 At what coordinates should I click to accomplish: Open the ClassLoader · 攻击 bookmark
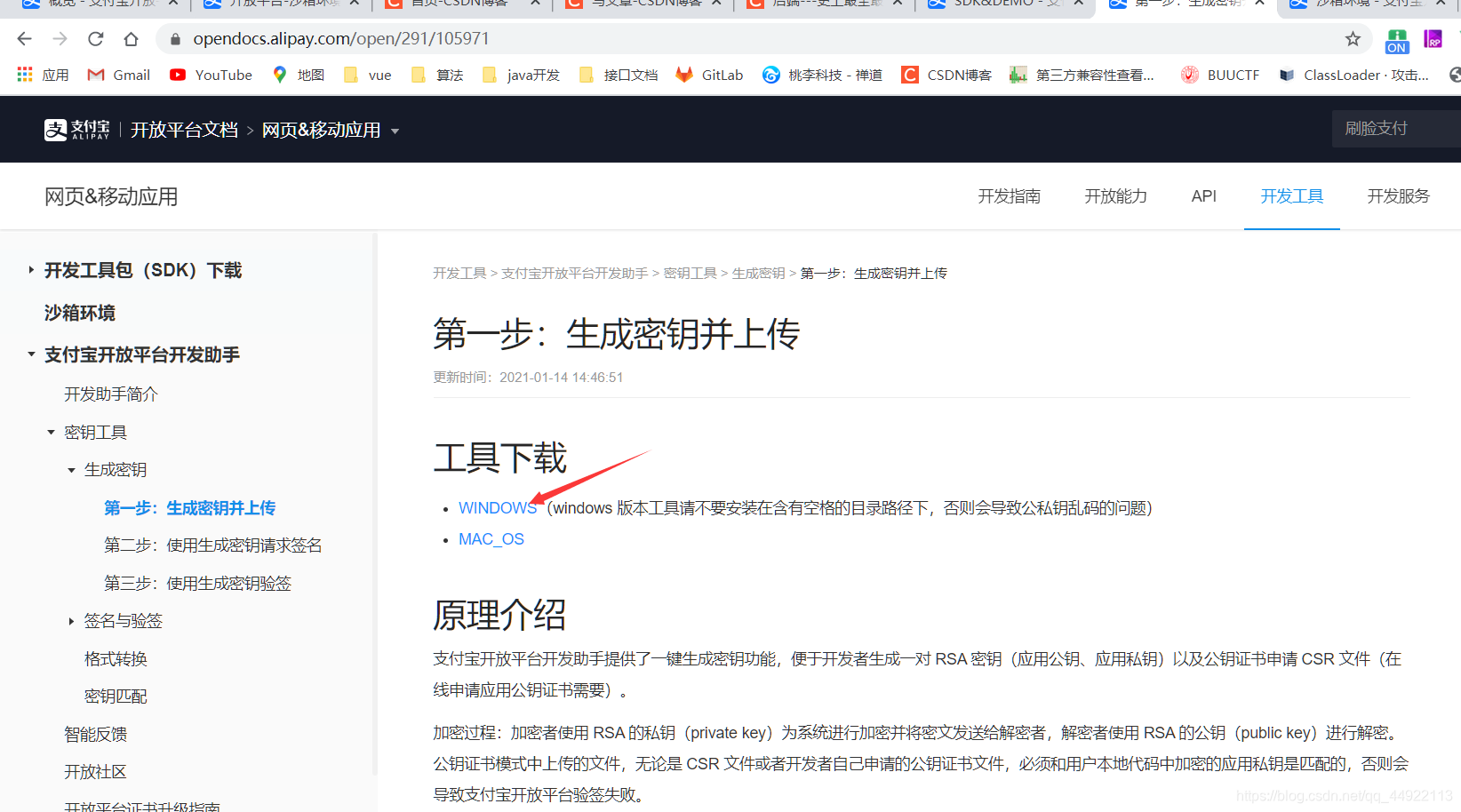pyautogui.click(x=1353, y=75)
